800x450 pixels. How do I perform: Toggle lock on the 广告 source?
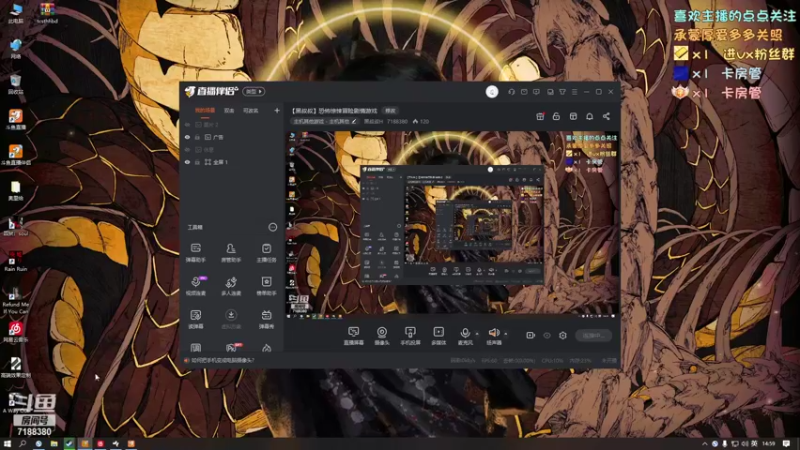[x=197, y=137]
